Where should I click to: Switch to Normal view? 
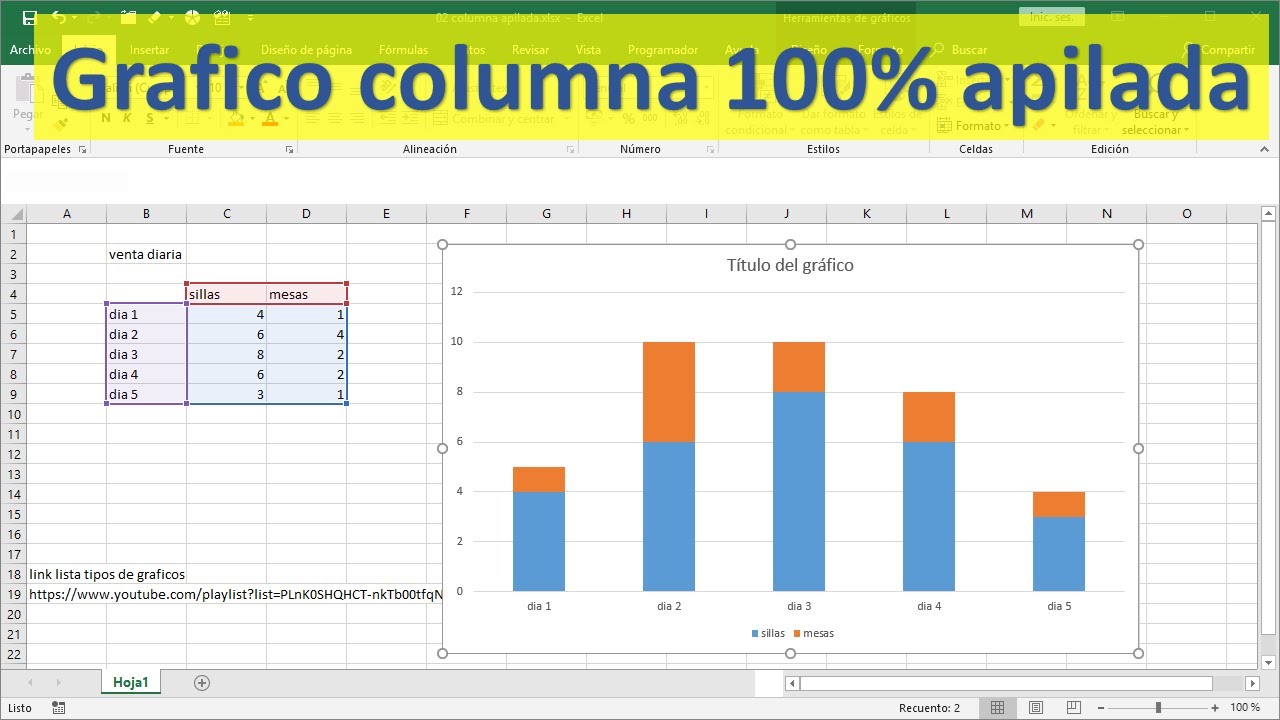[997, 708]
